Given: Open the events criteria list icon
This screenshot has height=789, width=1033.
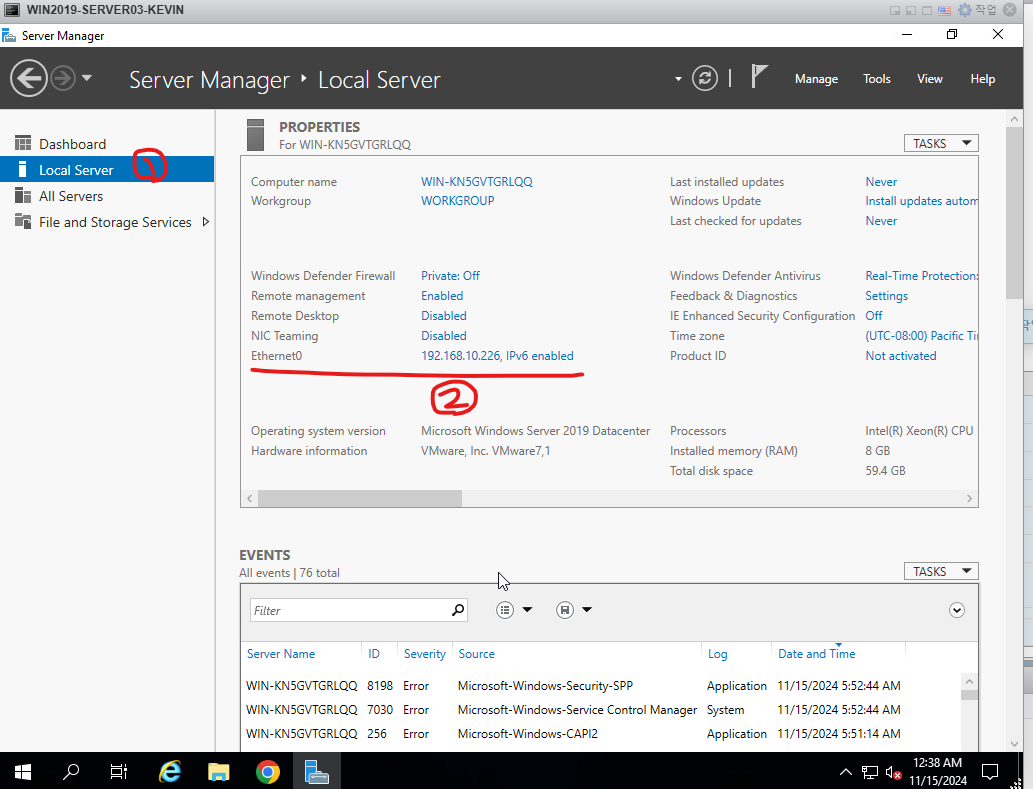Looking at the screenshot, I should [x=505, y=610].
